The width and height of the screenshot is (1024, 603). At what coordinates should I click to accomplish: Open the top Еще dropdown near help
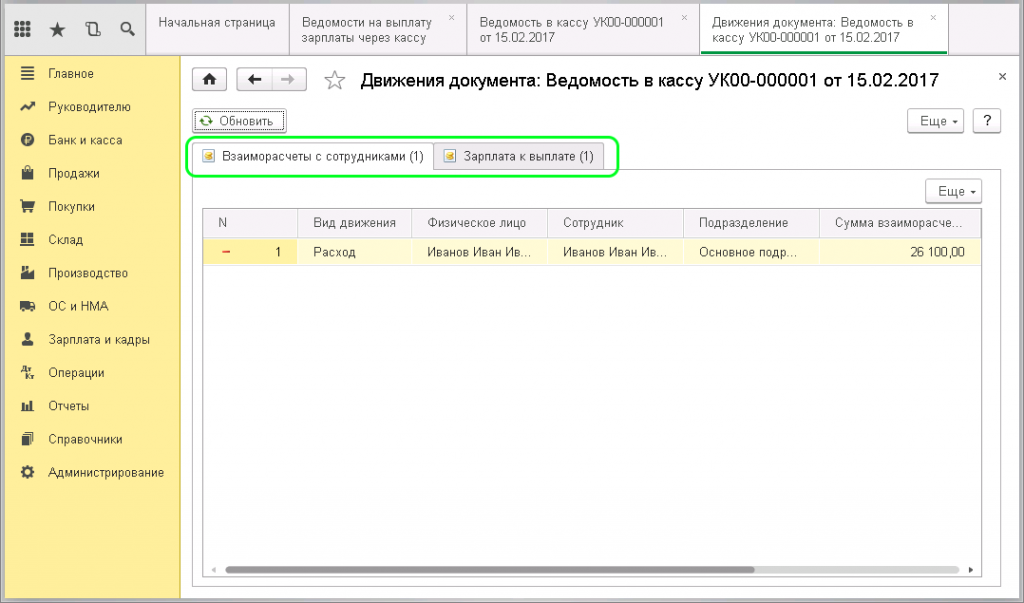pos(935,121)
